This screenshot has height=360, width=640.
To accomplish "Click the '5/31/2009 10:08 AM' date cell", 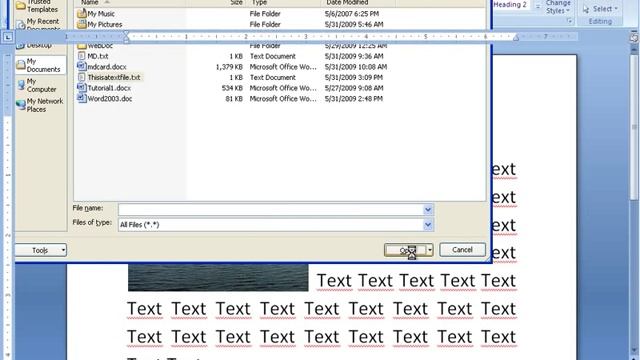I will pyautogui.click(x=356, y=67).
